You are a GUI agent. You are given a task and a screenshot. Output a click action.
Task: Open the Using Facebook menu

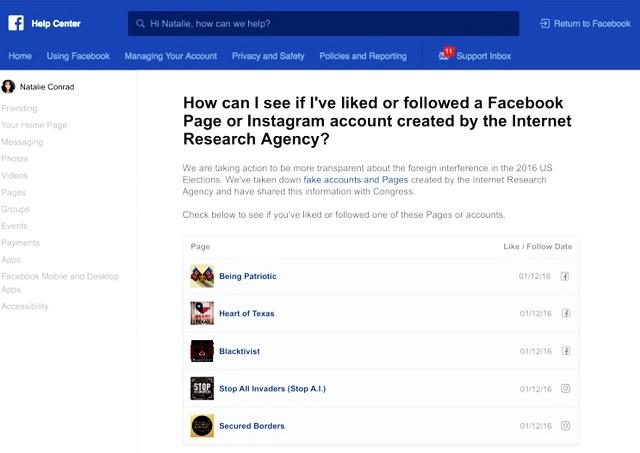coord(78,56)
